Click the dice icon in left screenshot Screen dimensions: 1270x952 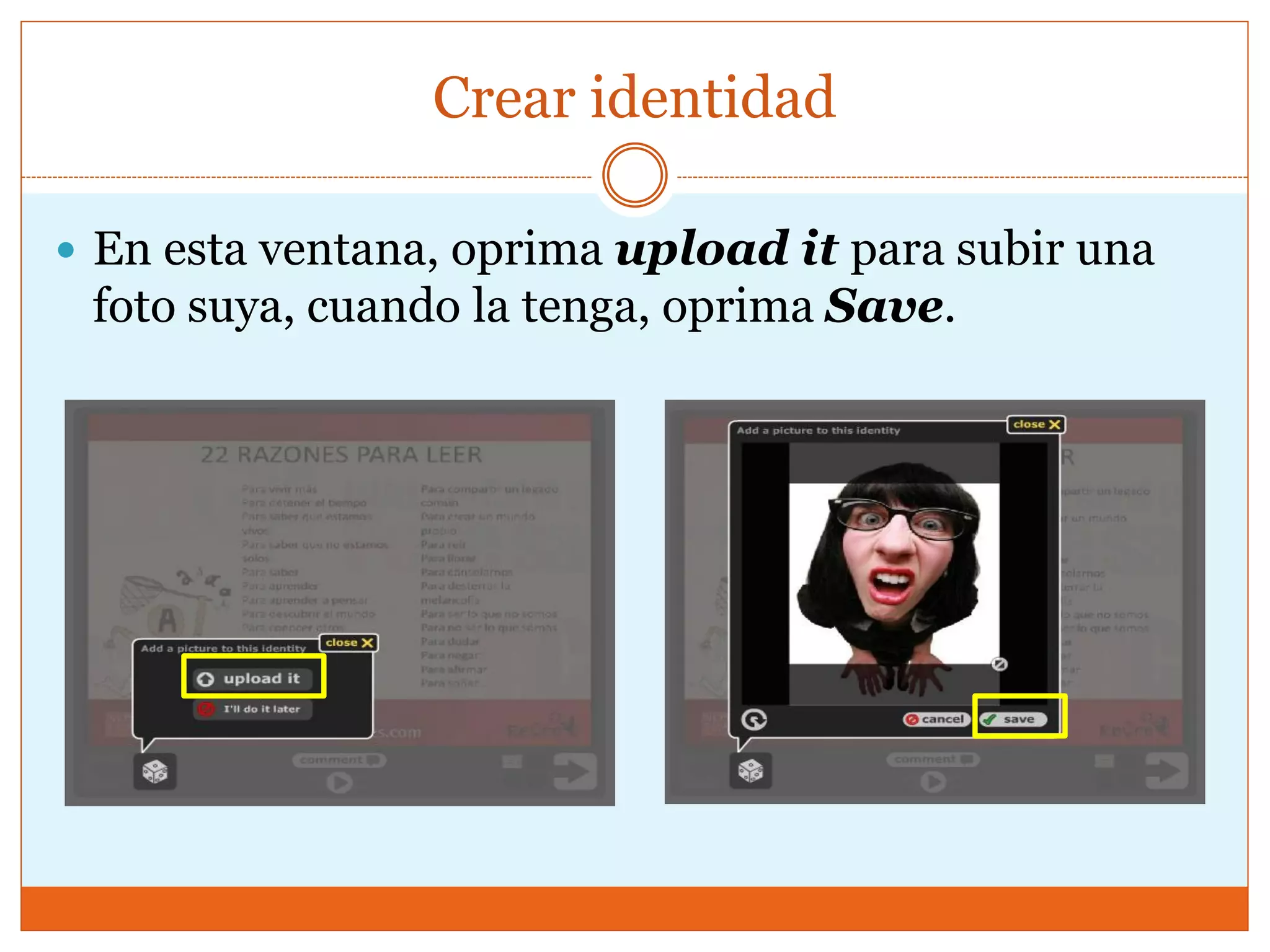[154, 772]
